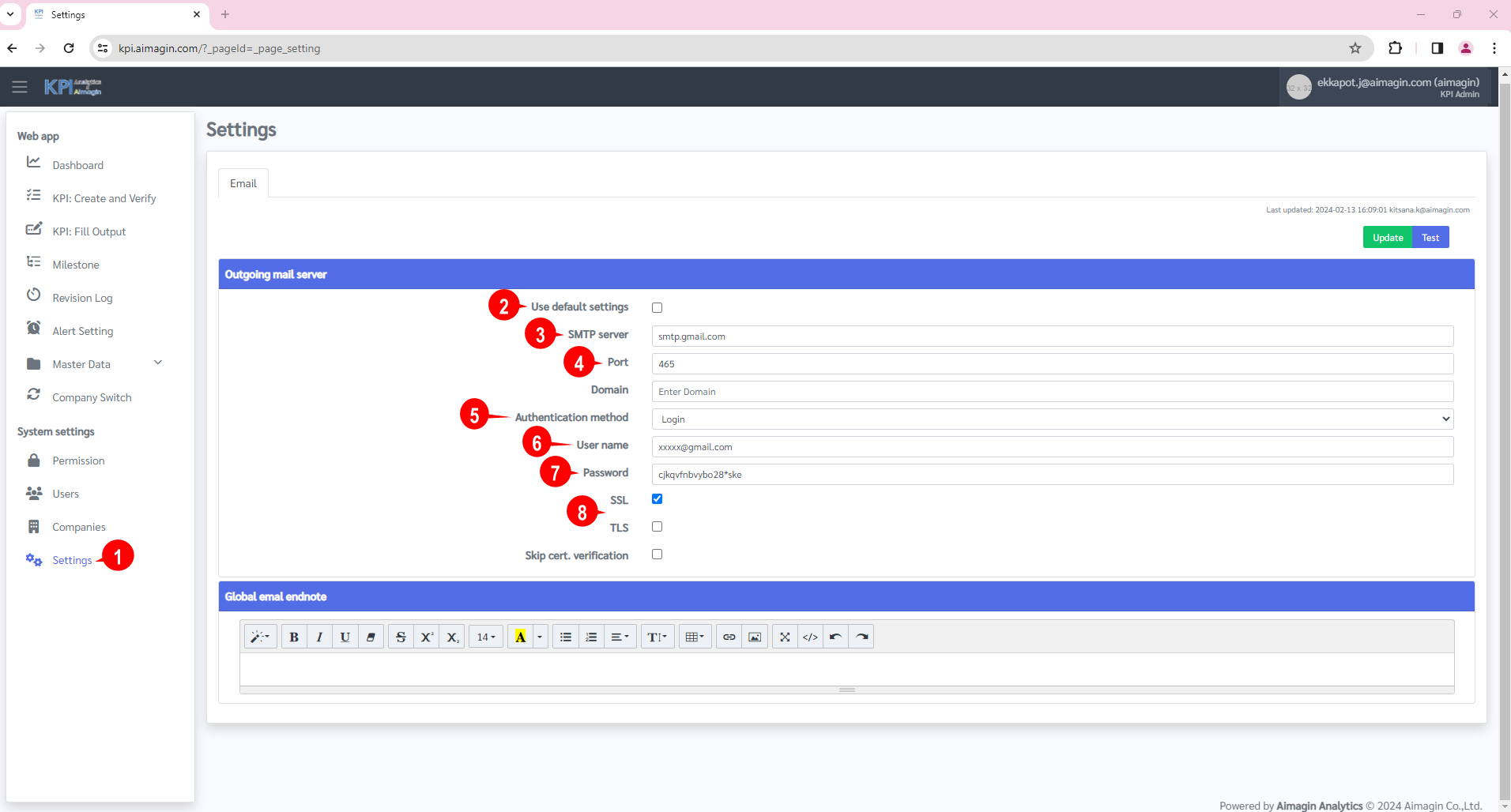Click the blue Test button

tap(1430, 238)
